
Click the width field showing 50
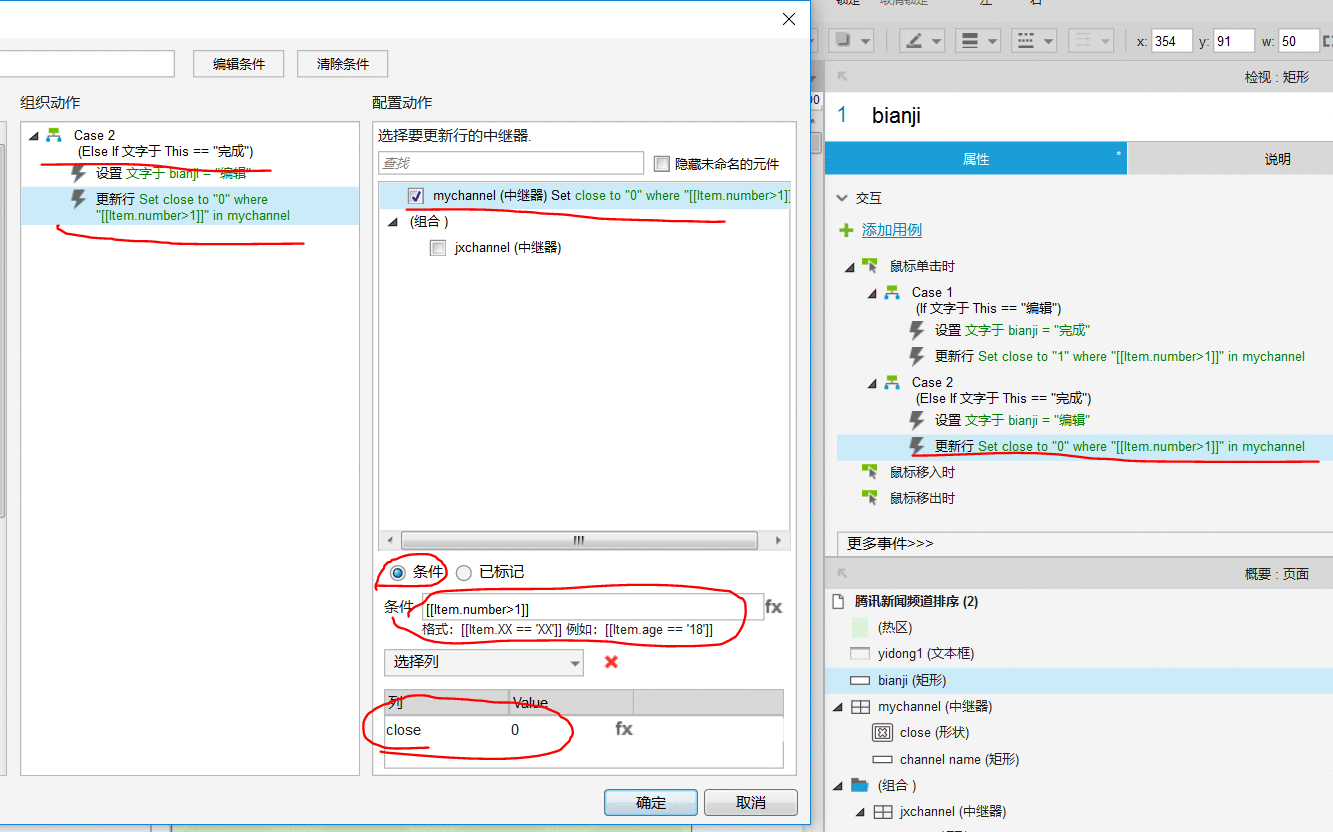pos(1298,41)
